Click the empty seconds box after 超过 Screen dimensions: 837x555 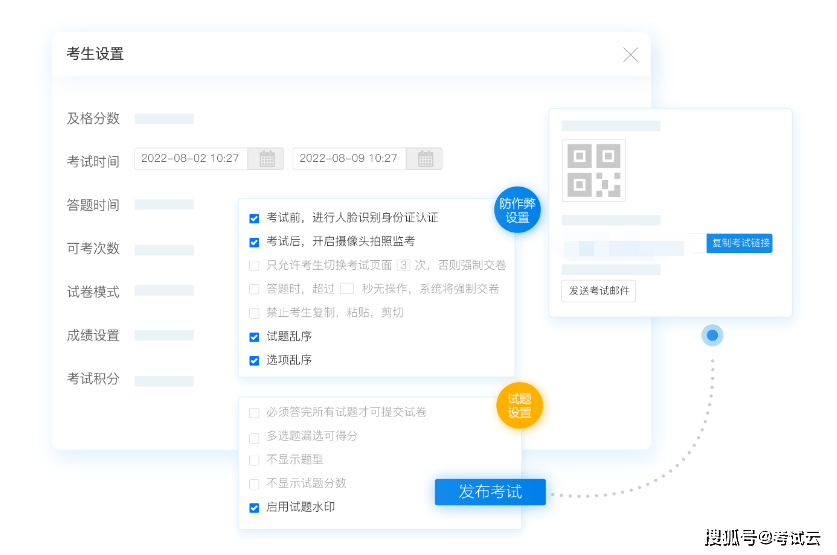(347, 289)
